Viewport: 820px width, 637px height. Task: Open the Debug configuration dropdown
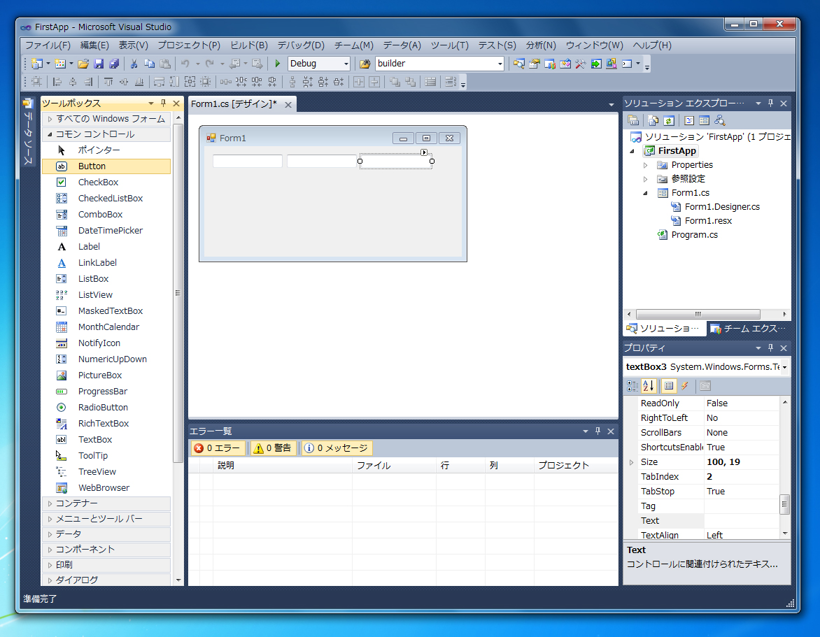(x=345, y=63)
